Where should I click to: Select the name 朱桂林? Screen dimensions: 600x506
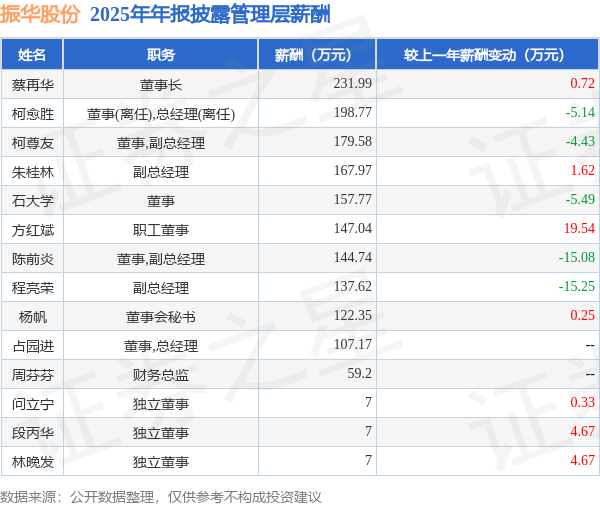coord(33,172)
